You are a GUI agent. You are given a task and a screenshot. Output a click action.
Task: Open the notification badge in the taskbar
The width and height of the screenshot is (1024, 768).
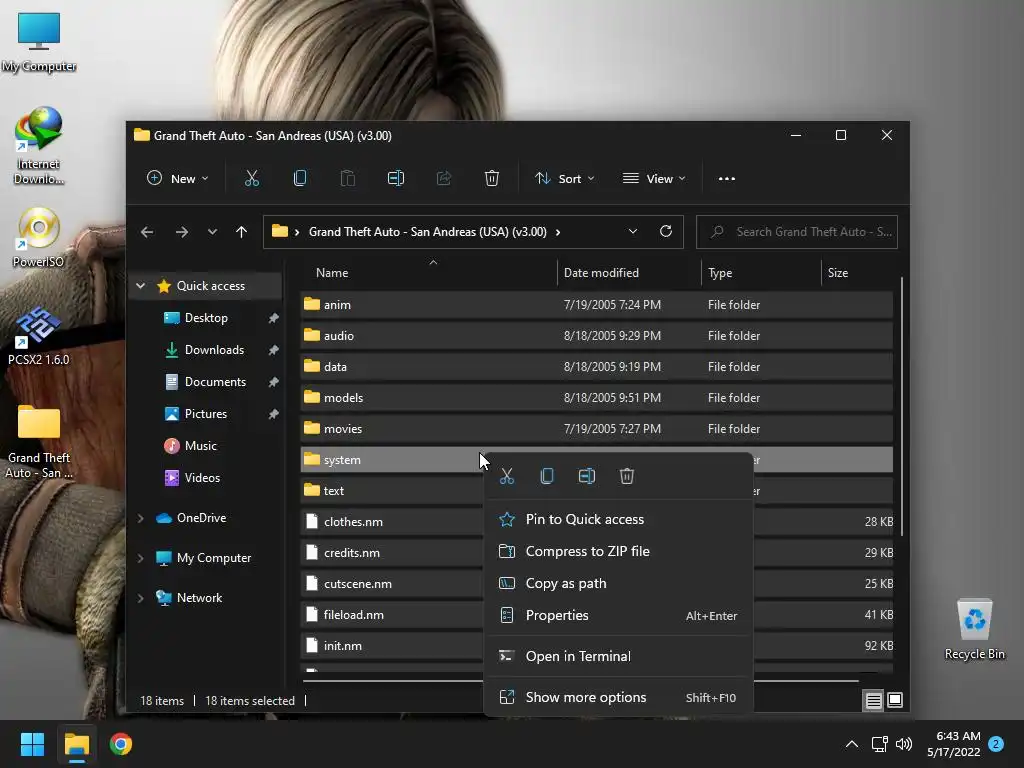pos(996,744)
